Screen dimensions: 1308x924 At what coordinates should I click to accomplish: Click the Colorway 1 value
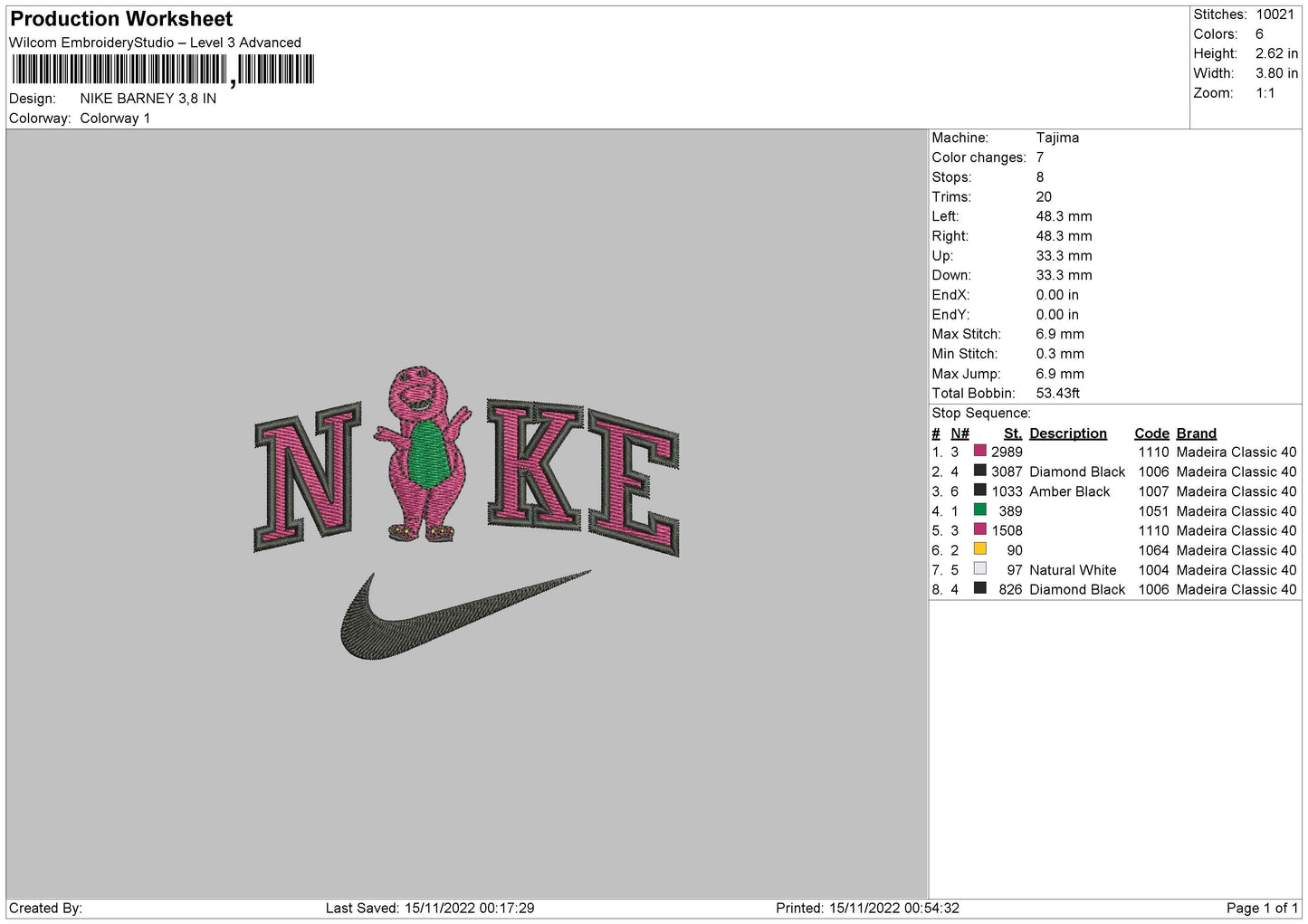(115, 119)
